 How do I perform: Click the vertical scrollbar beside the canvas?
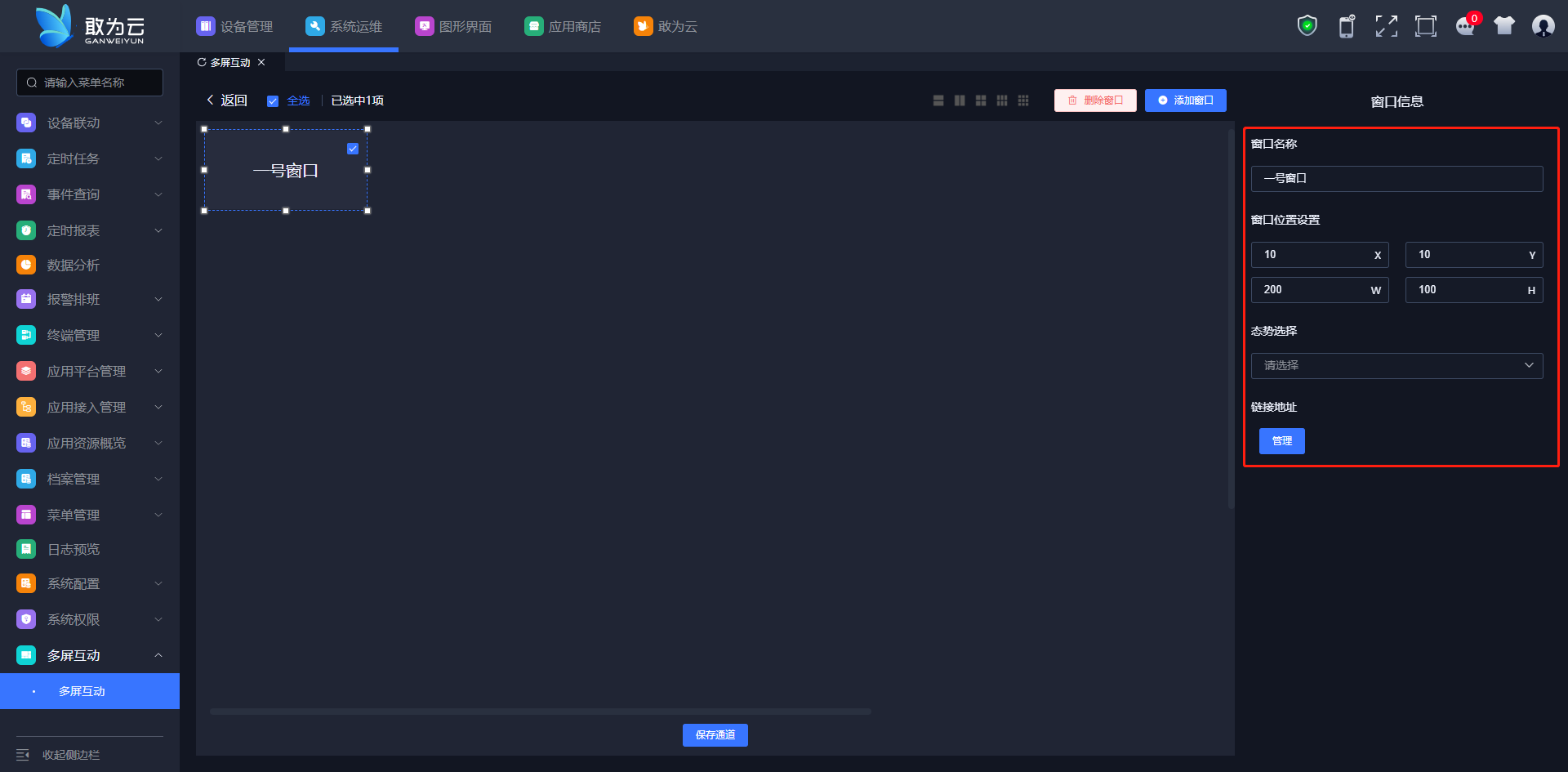[1232, 319]
